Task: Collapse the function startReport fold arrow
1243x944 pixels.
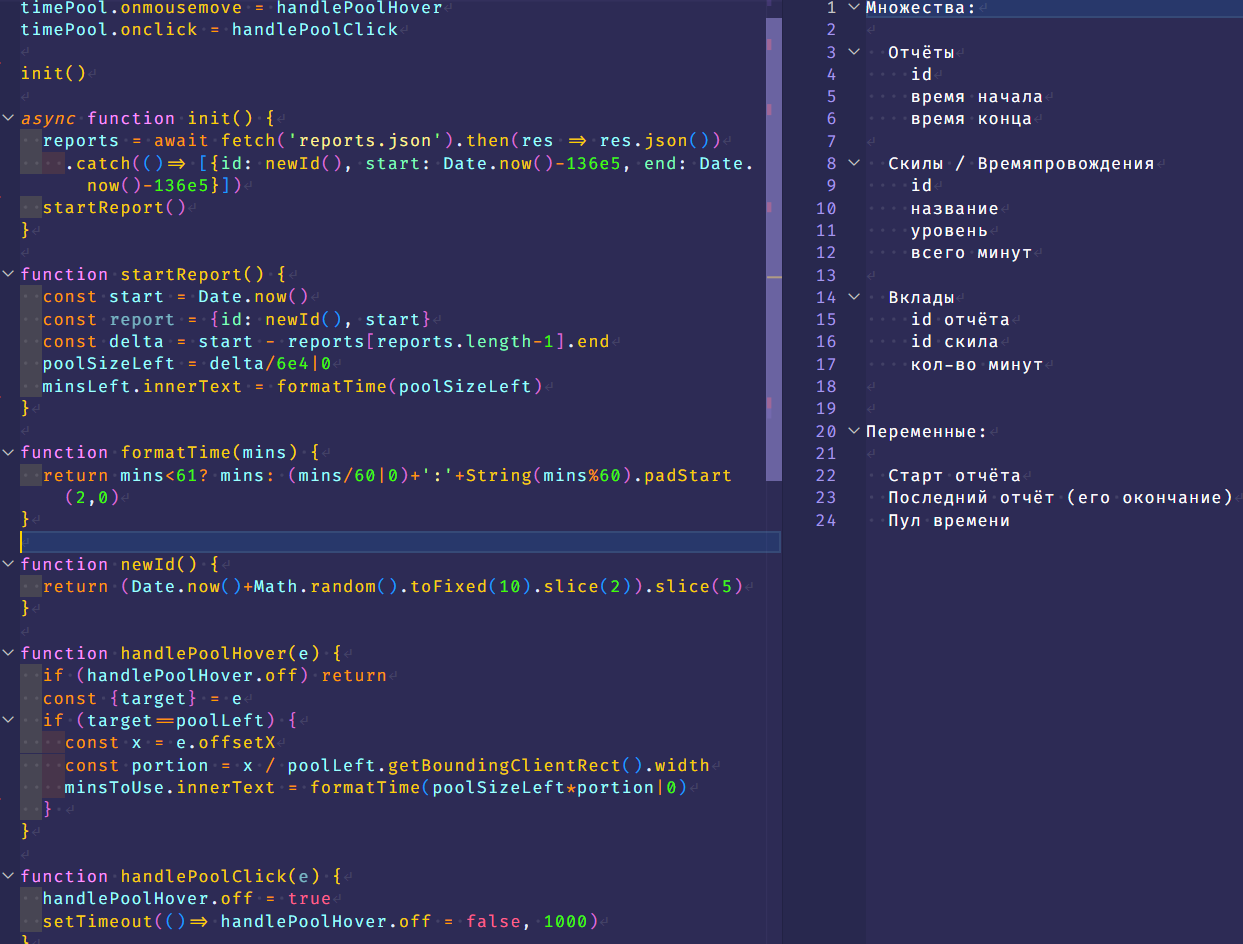Action: pos(8,274)
